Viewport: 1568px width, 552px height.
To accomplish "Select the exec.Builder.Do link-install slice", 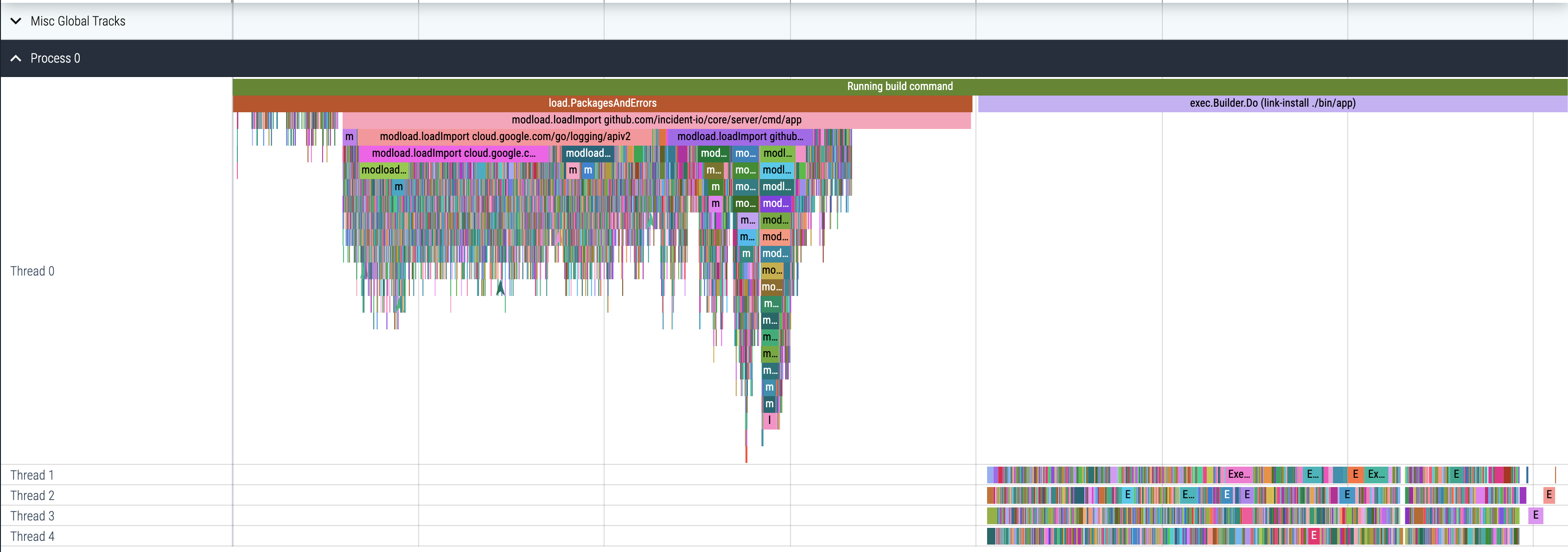I will [1272, 103].
